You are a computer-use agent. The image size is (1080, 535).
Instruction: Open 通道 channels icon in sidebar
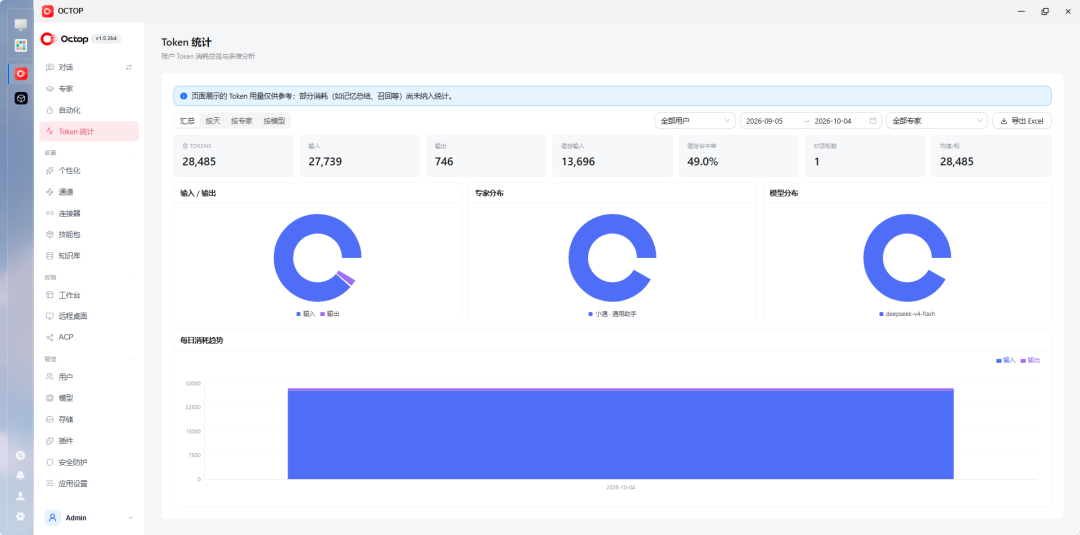click(49, 192)
